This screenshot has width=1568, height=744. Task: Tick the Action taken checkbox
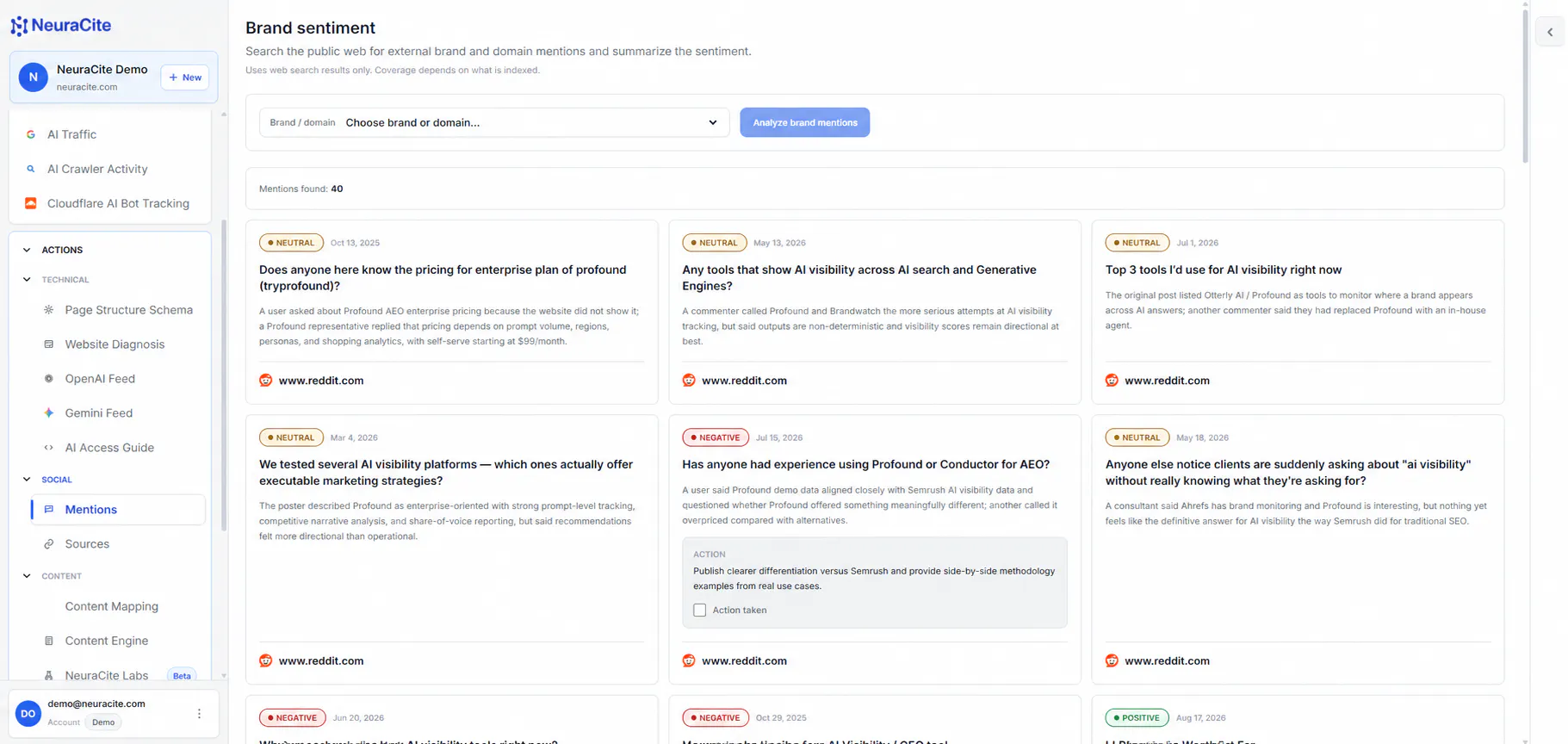[700, 611]
